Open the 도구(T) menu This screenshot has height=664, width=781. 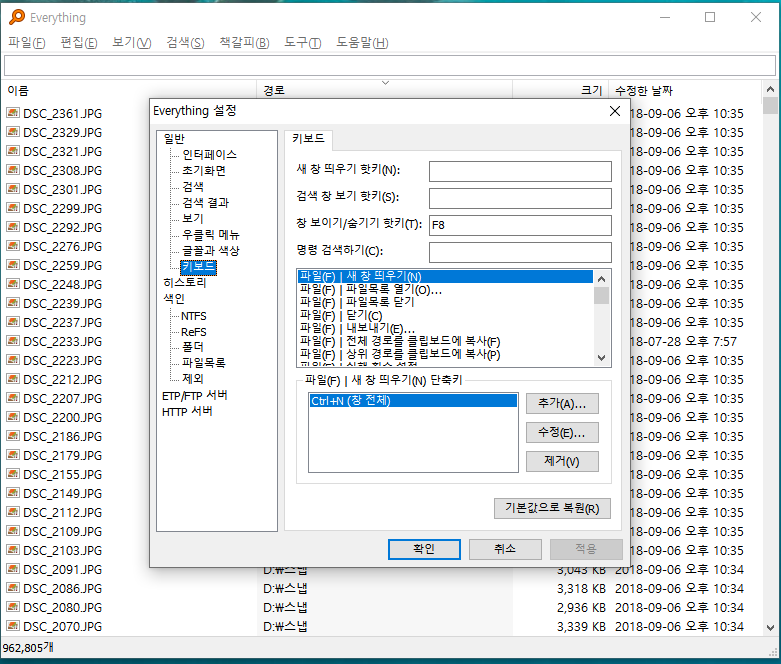(x=303, y=42)
